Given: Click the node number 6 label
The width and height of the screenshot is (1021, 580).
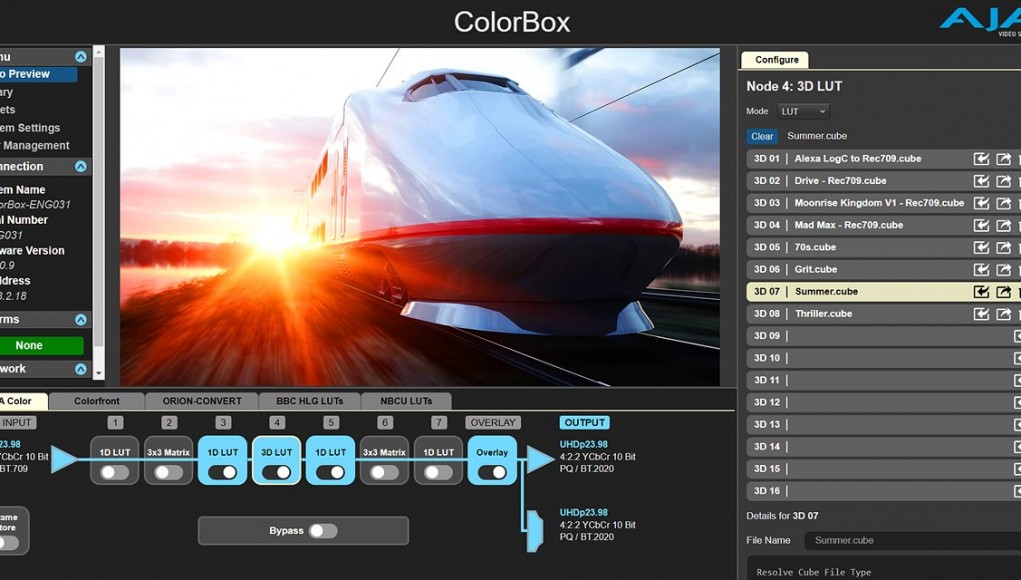Looking at the screenshot, I should tap(385, 422).
